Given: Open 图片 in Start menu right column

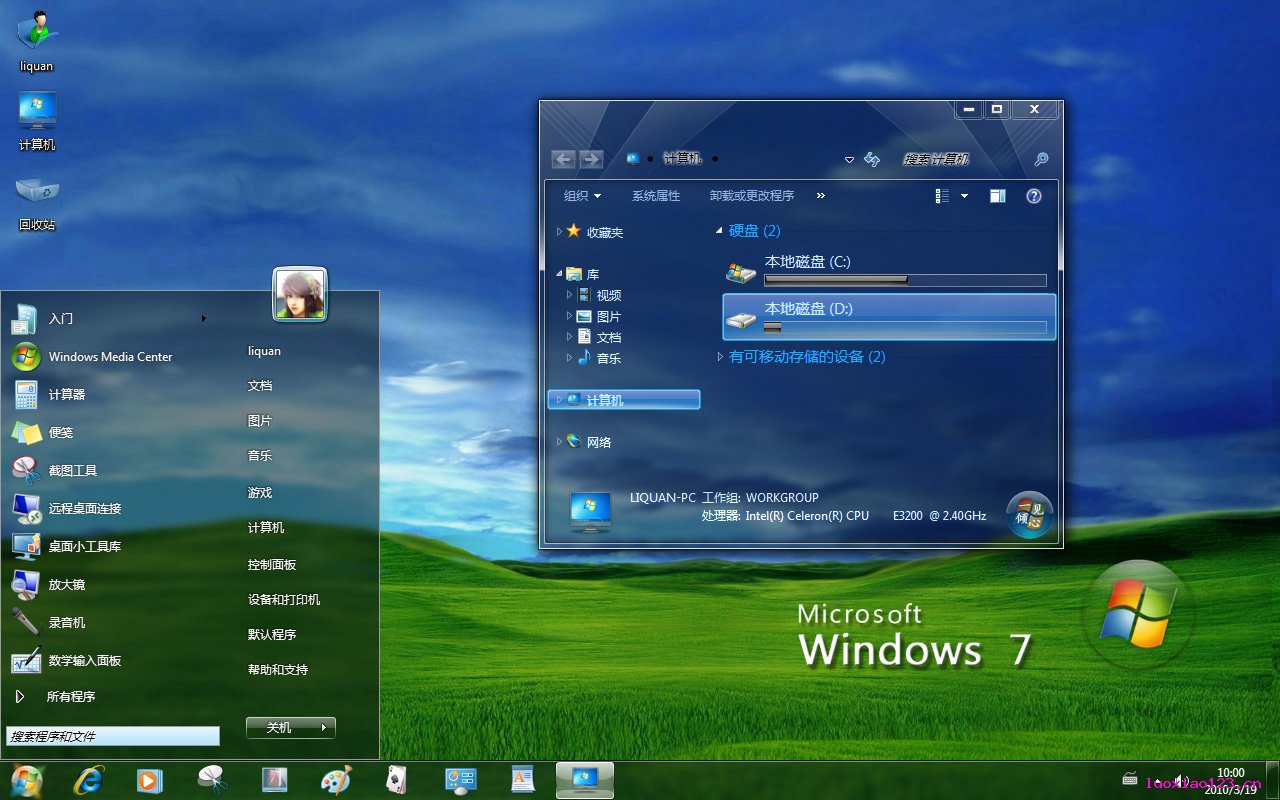Looking at the screenshot, I should (260, 421).
